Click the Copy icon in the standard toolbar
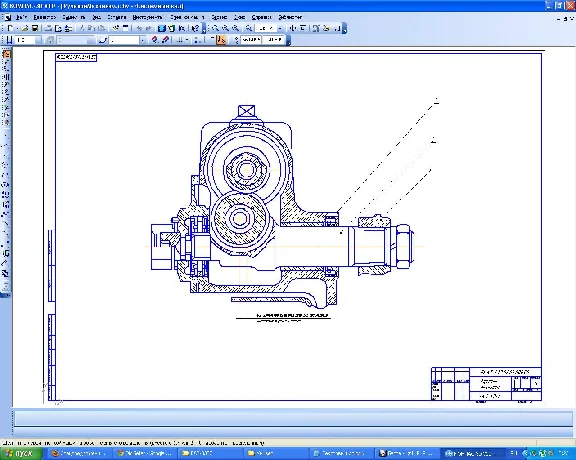Screen dimensions: 576x460 92,28
